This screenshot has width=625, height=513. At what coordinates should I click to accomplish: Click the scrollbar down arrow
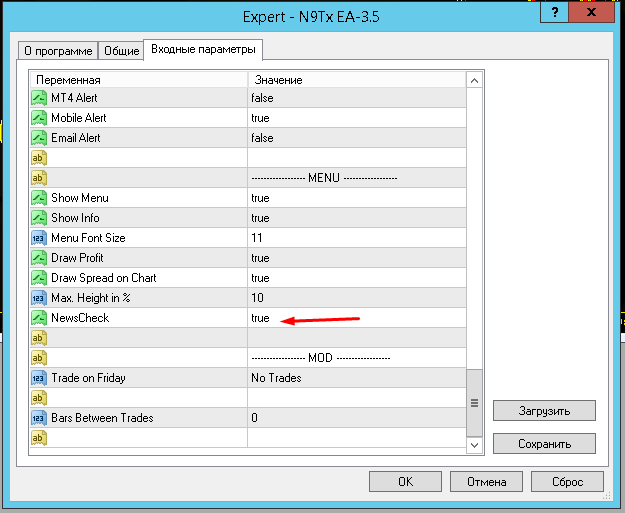click(x=474, y=445)
